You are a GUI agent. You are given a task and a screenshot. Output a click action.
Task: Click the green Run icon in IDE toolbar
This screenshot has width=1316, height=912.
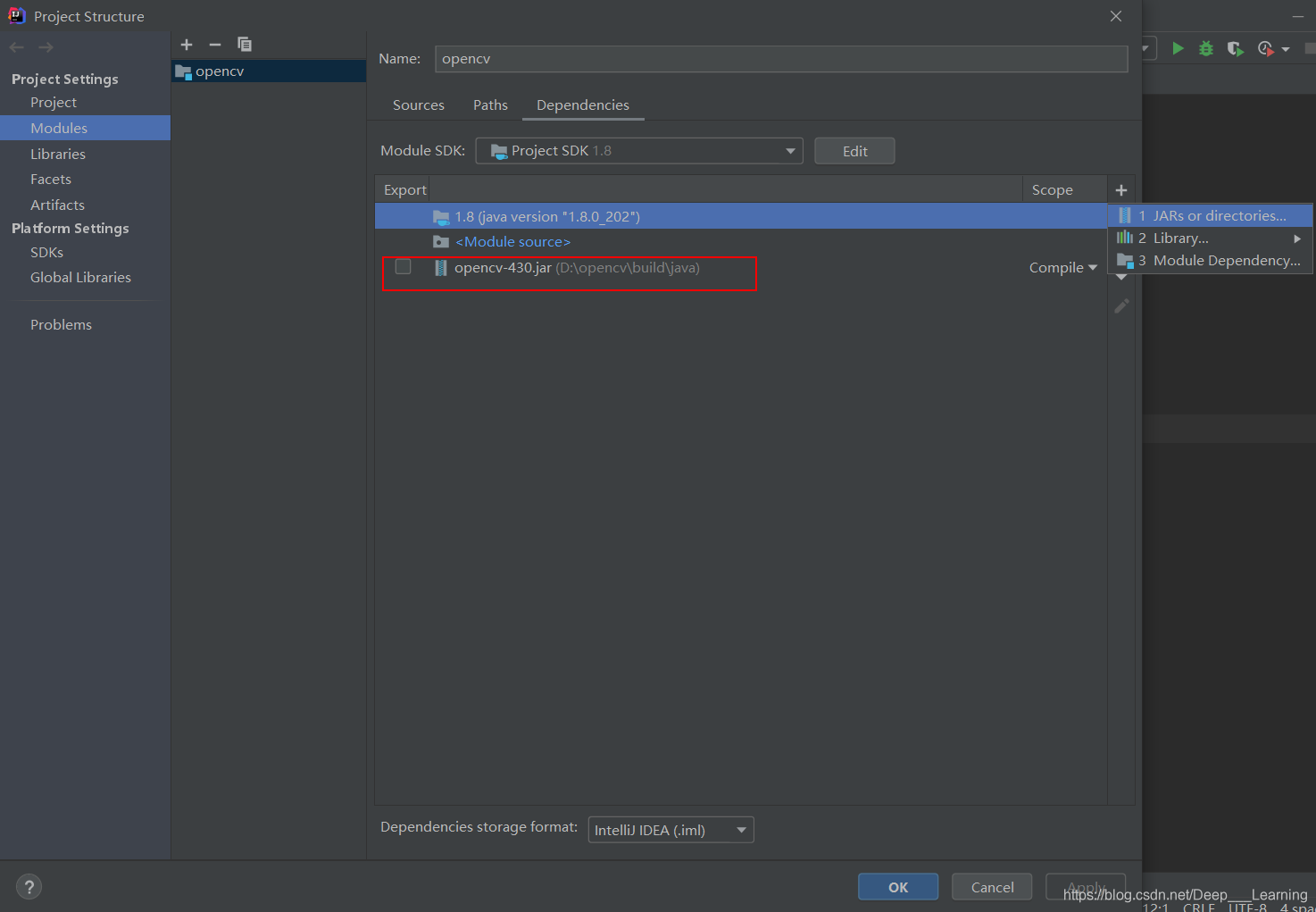click(1178, 48)
